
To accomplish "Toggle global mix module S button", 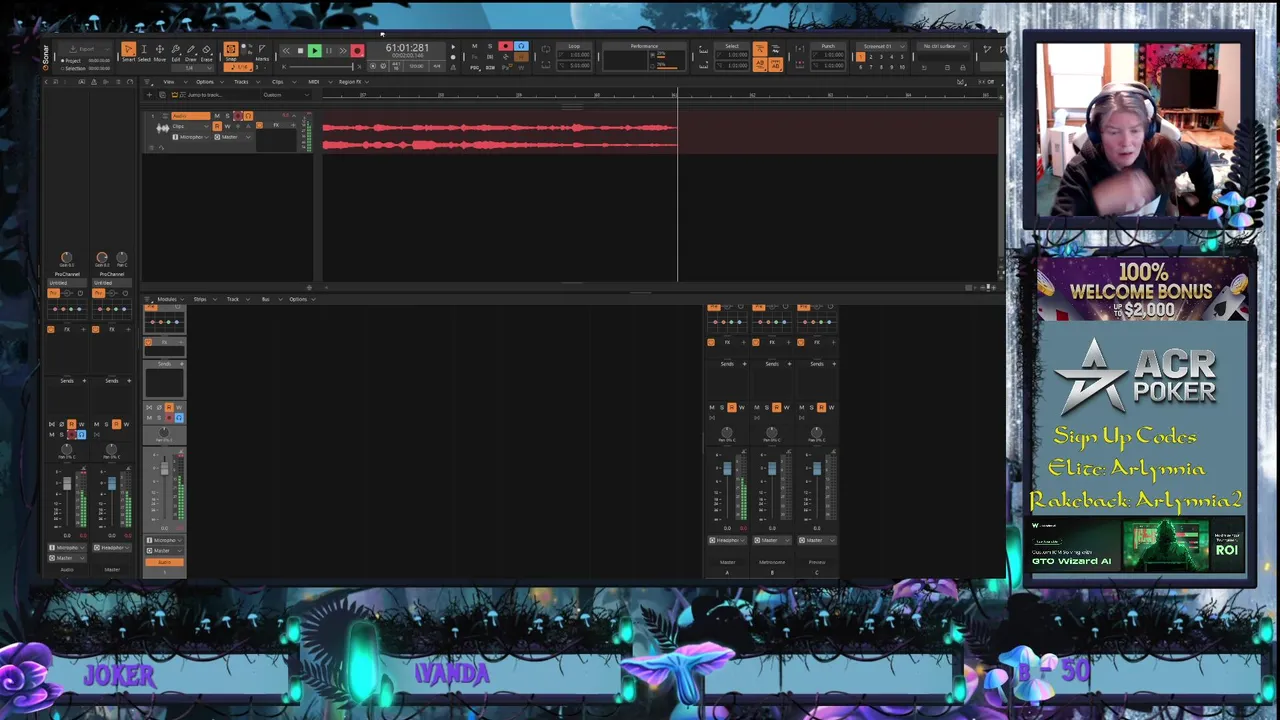I will [x=490, y=46].
